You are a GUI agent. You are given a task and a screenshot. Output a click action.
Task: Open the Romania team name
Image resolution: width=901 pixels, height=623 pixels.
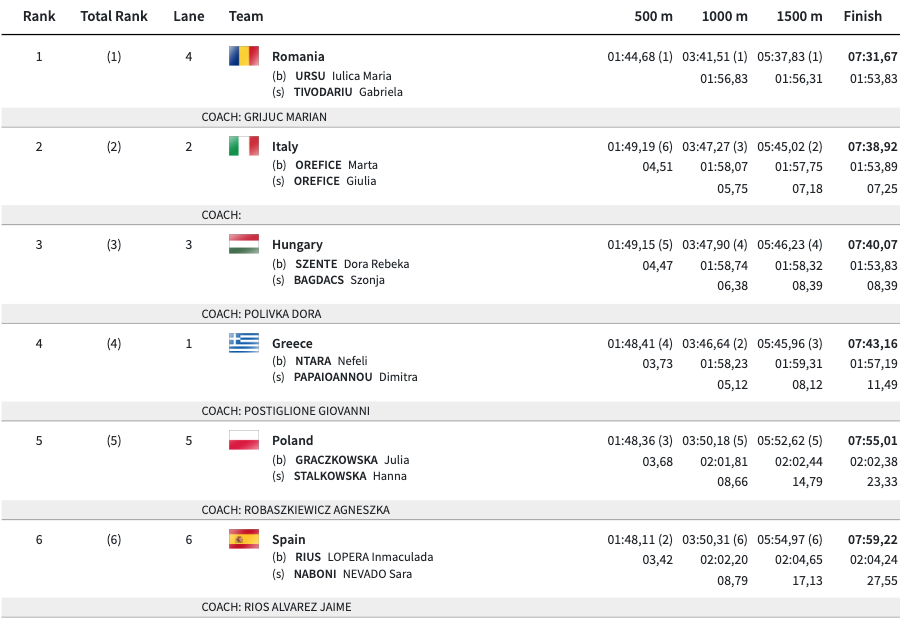pyautogui.click(x=298, y=57)
